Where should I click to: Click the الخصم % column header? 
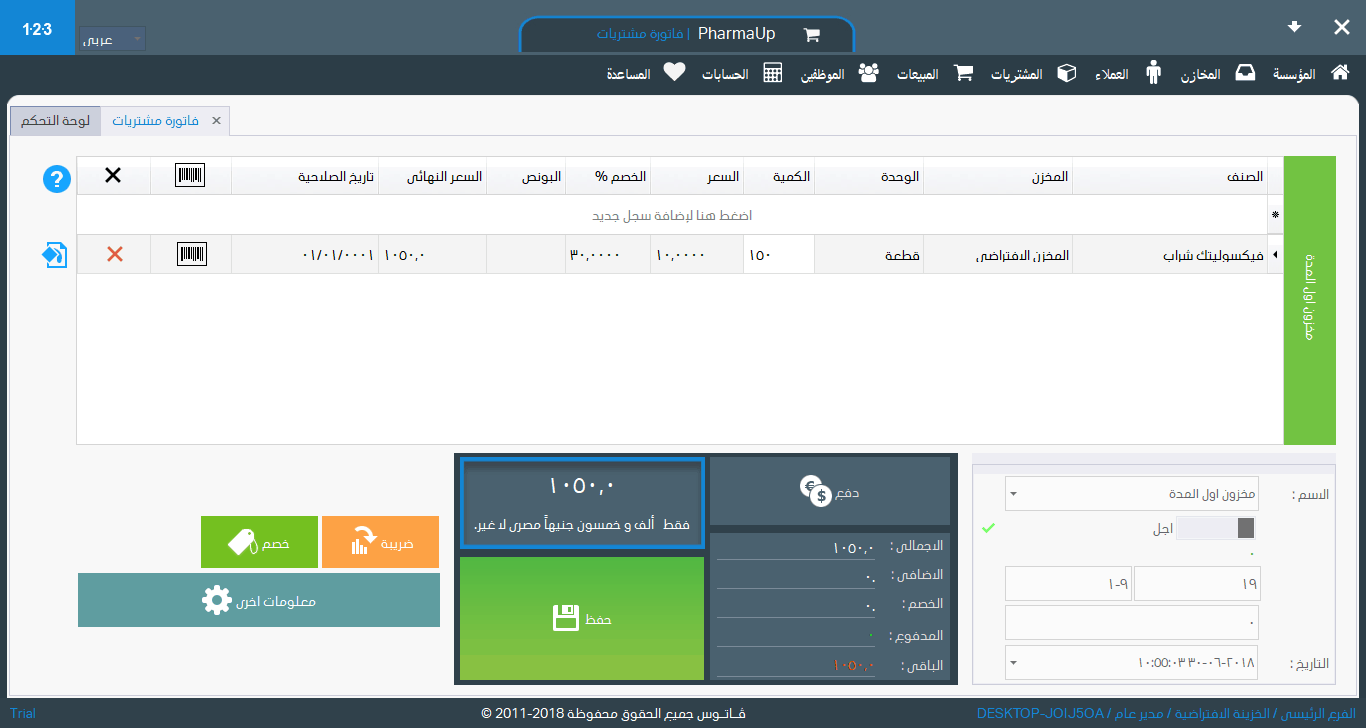point(608,176)
